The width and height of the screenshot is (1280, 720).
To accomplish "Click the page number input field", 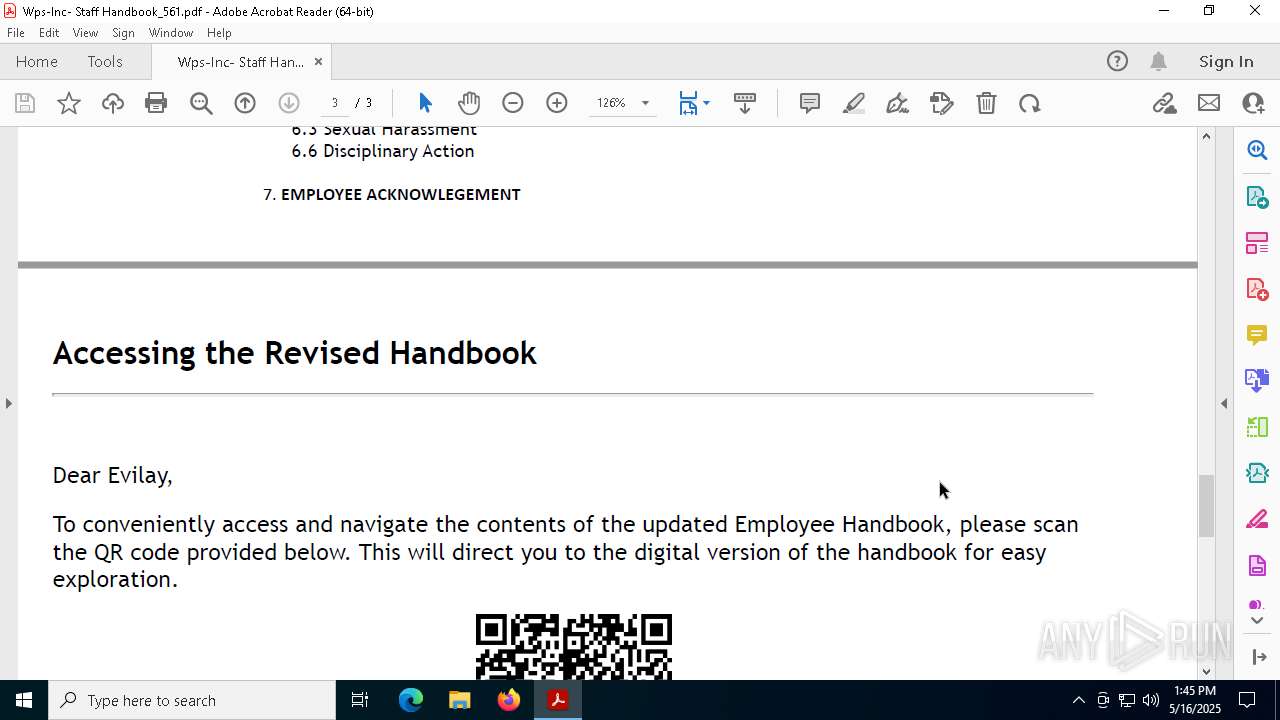I will coord(335,103).
